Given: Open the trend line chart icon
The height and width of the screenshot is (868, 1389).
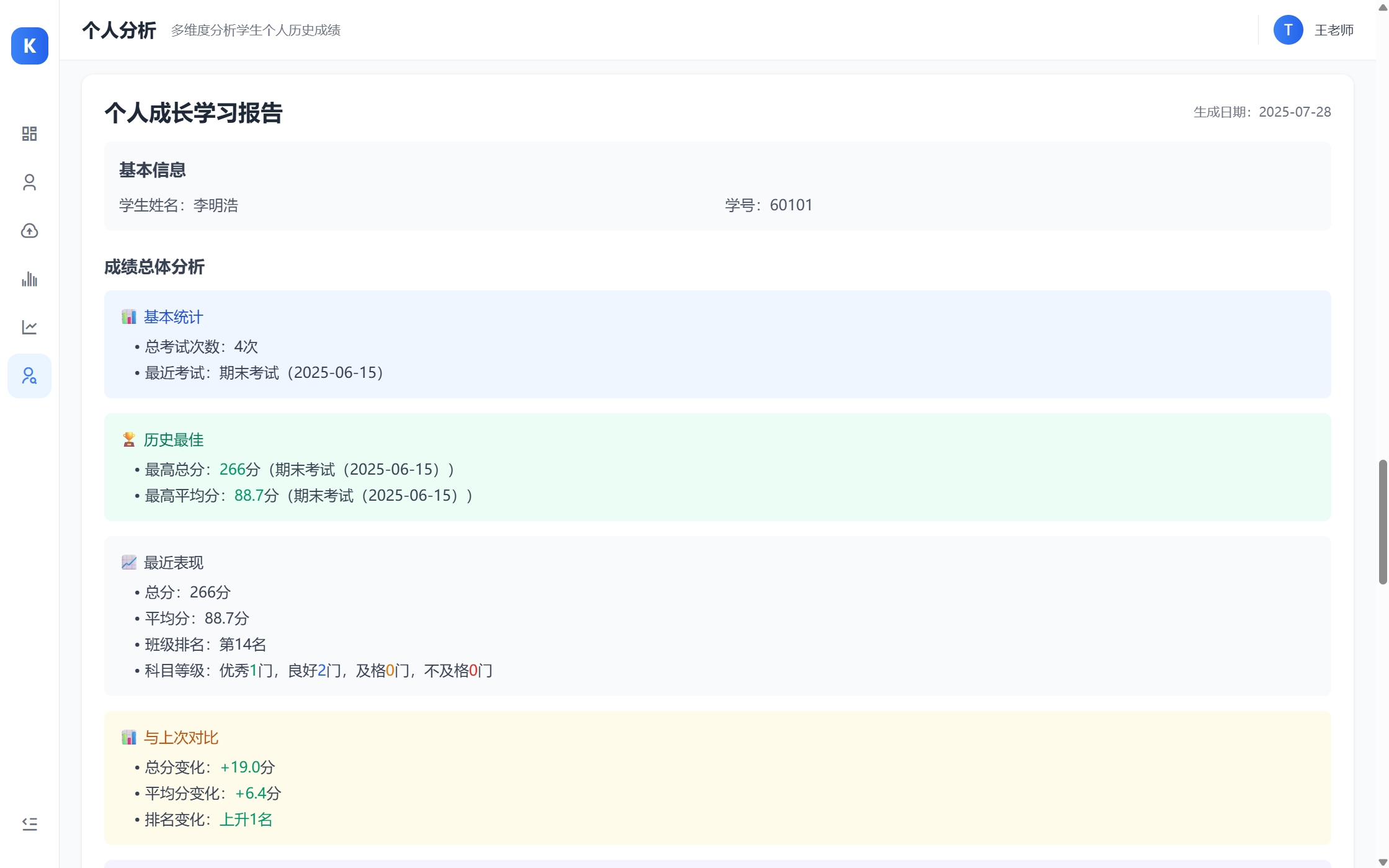Looking at the screenshot, I should click(29, 327).
